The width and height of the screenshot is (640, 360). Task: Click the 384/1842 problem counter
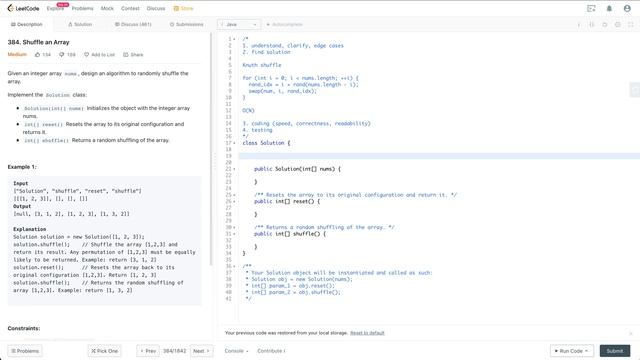[175, 351]
